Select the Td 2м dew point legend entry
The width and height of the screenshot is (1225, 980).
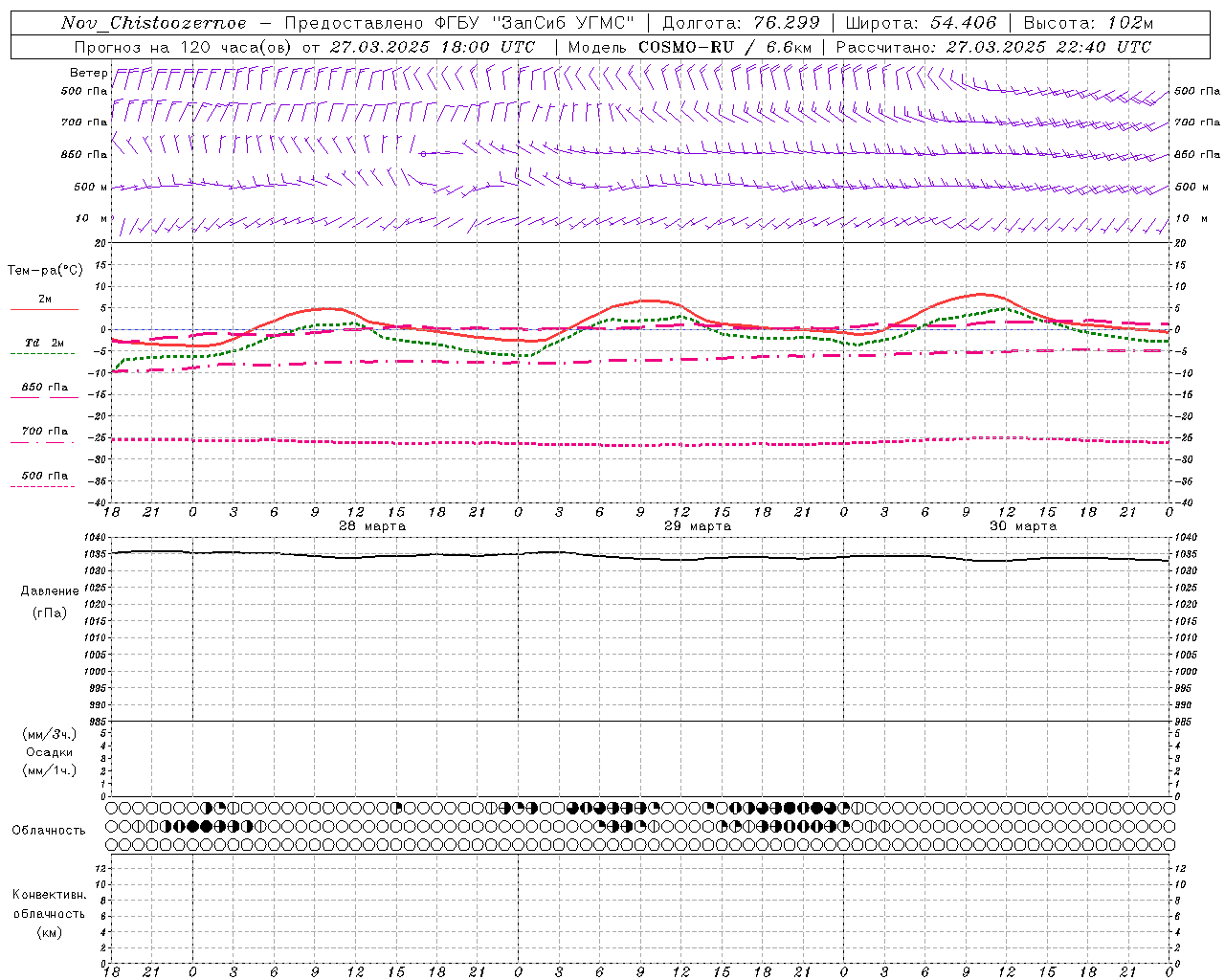(x=43, y=347)
